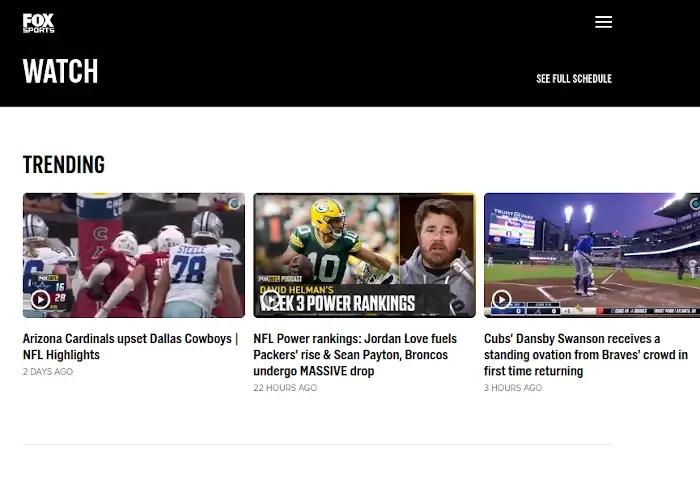Play the Week 3 Power Rankings video
Screen dimensions: 700x484
(271, 299)
